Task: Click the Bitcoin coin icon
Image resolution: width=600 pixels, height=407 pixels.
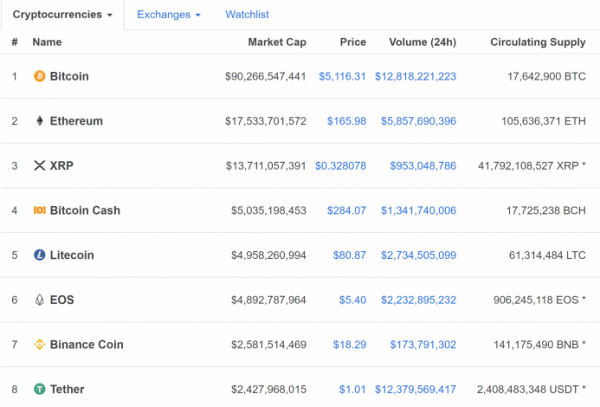Action: click(39, 76)
